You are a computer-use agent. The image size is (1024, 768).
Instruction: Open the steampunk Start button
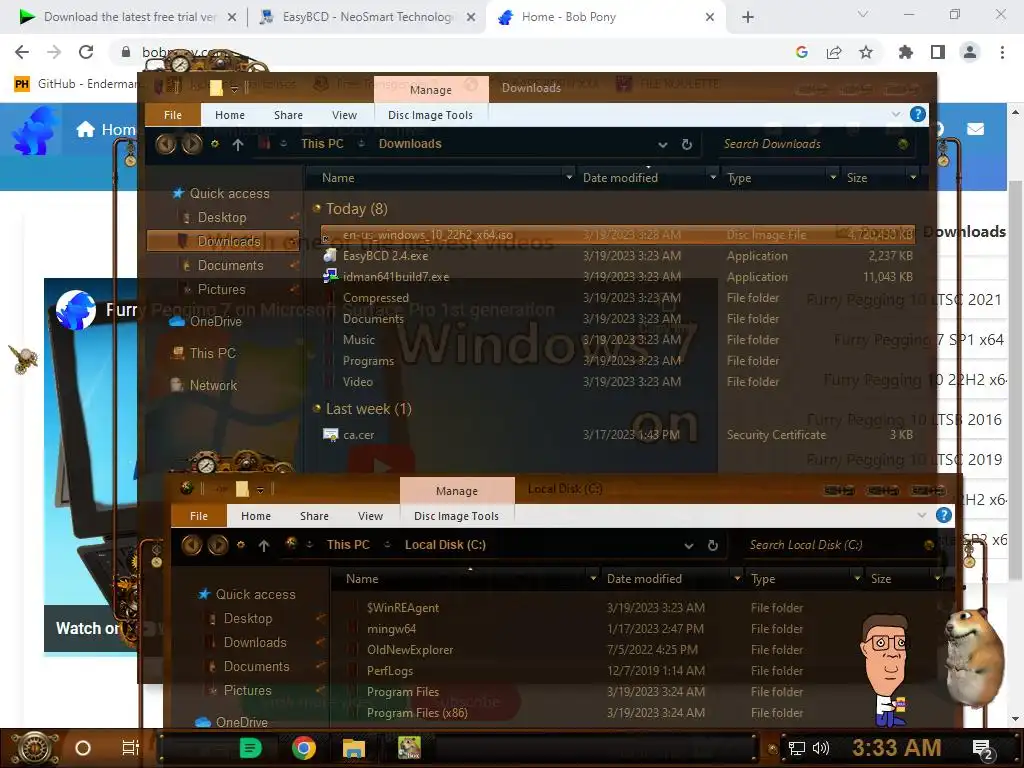[35, 748]
